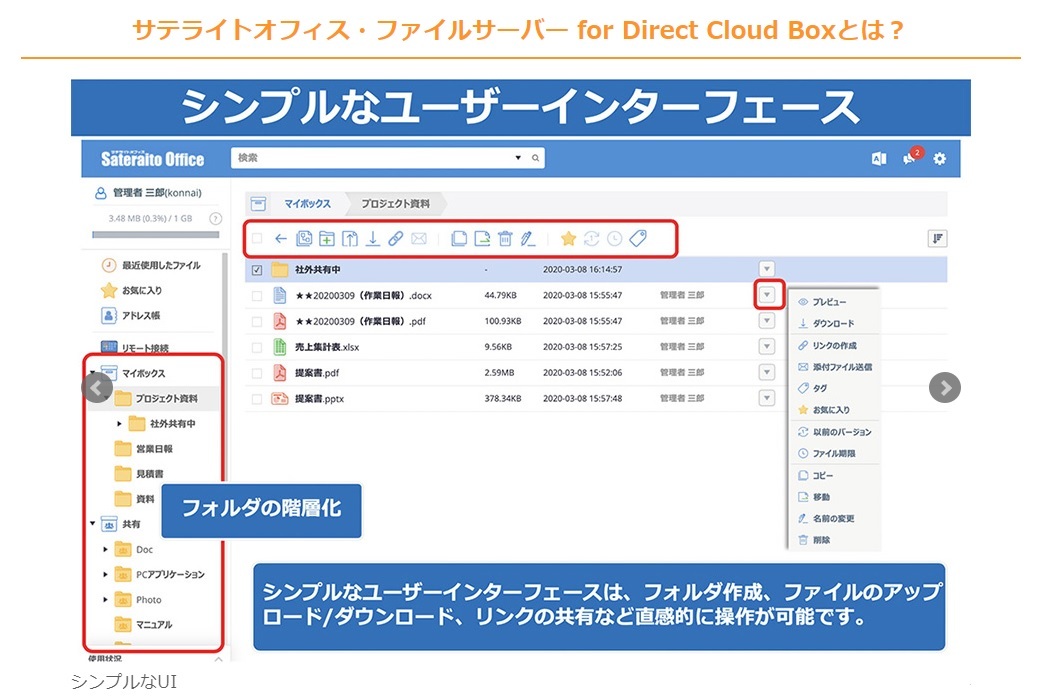1041x699 pixels.
Task: Check the box beside 売上集計表.xlsx
Action: [257, 347]
